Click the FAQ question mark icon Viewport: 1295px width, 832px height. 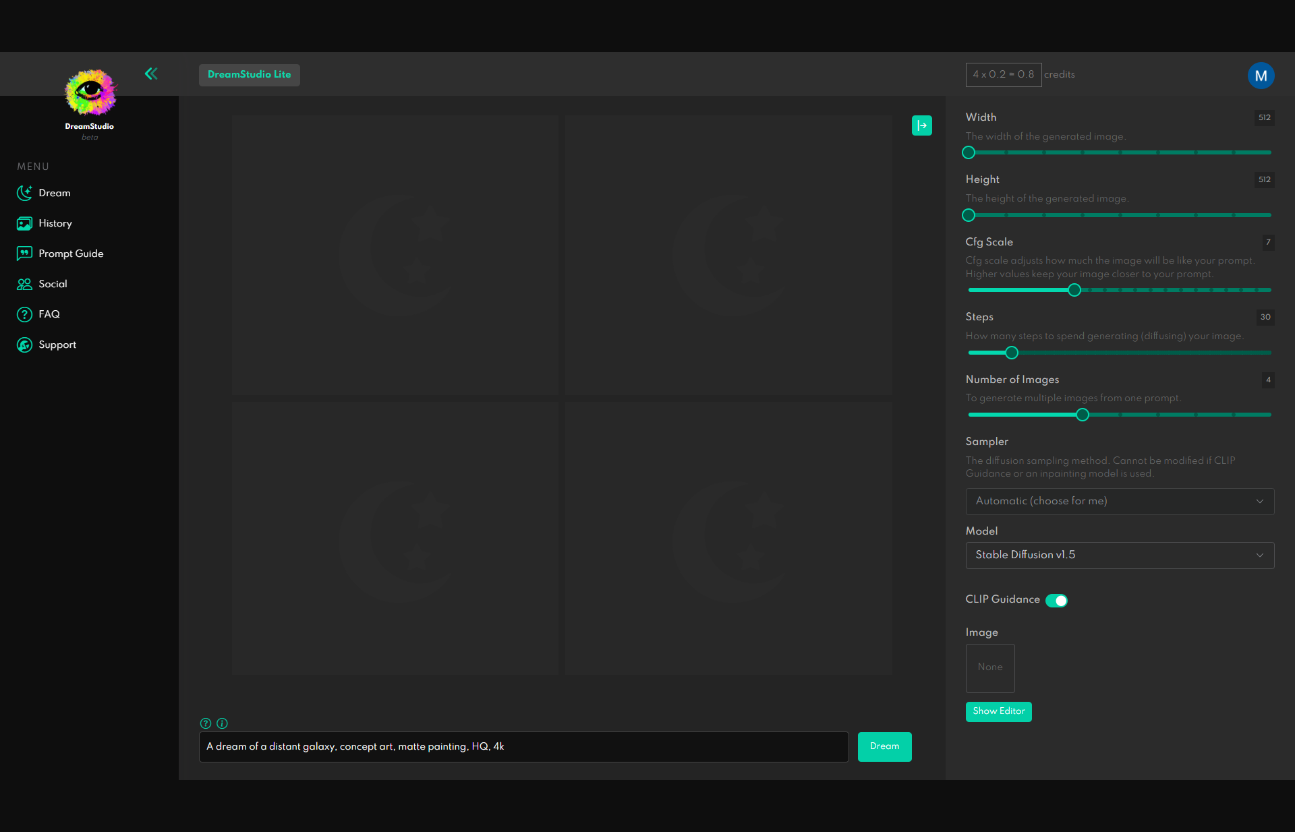(x=25, y=314)
